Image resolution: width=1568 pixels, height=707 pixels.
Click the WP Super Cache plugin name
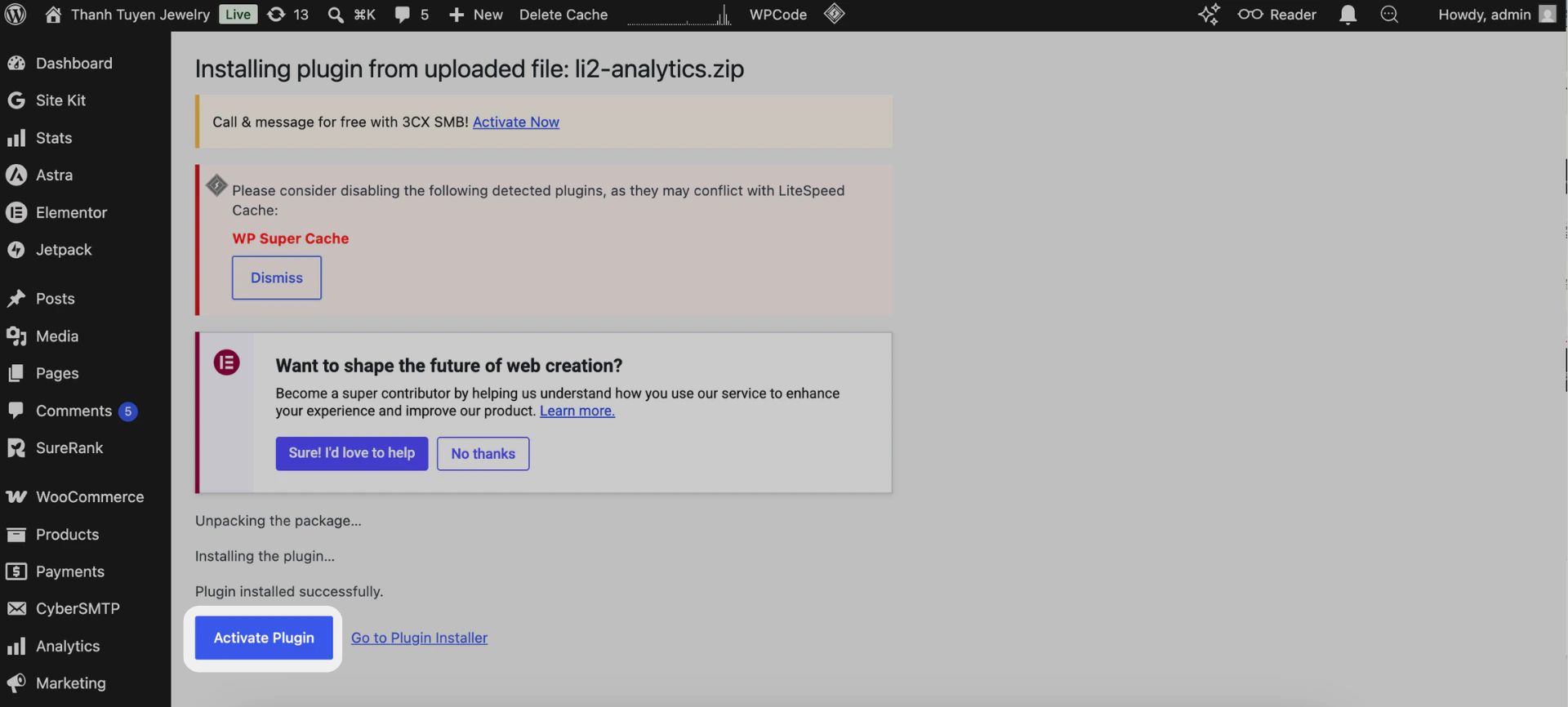coord(290,238)
